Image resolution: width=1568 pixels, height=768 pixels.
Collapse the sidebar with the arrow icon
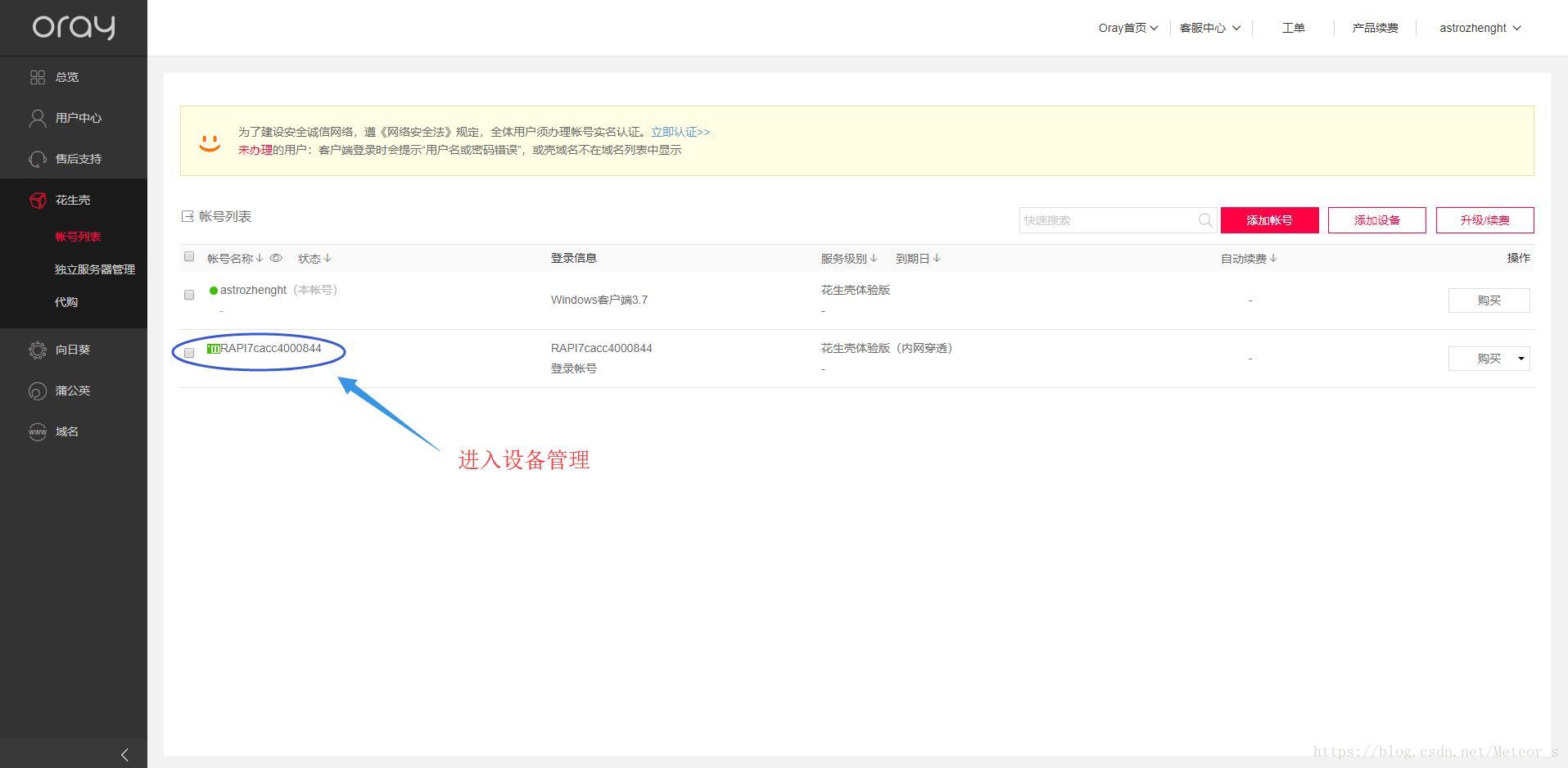coord(124,755)
